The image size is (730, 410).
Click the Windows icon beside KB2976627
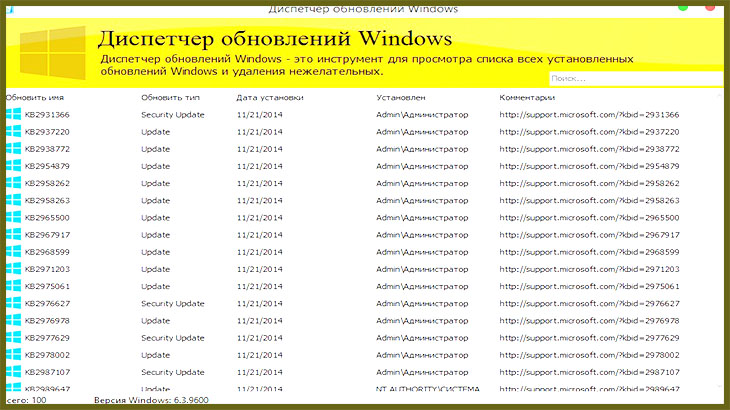coord(14,303)
